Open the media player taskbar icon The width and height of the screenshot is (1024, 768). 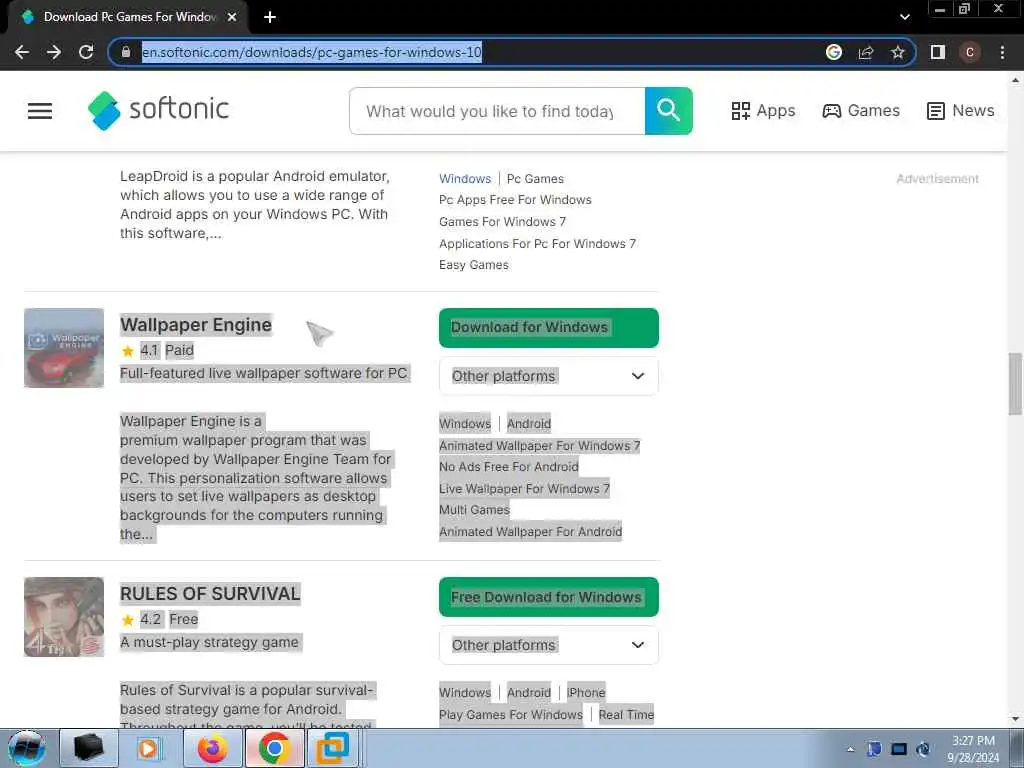(148, 748)
